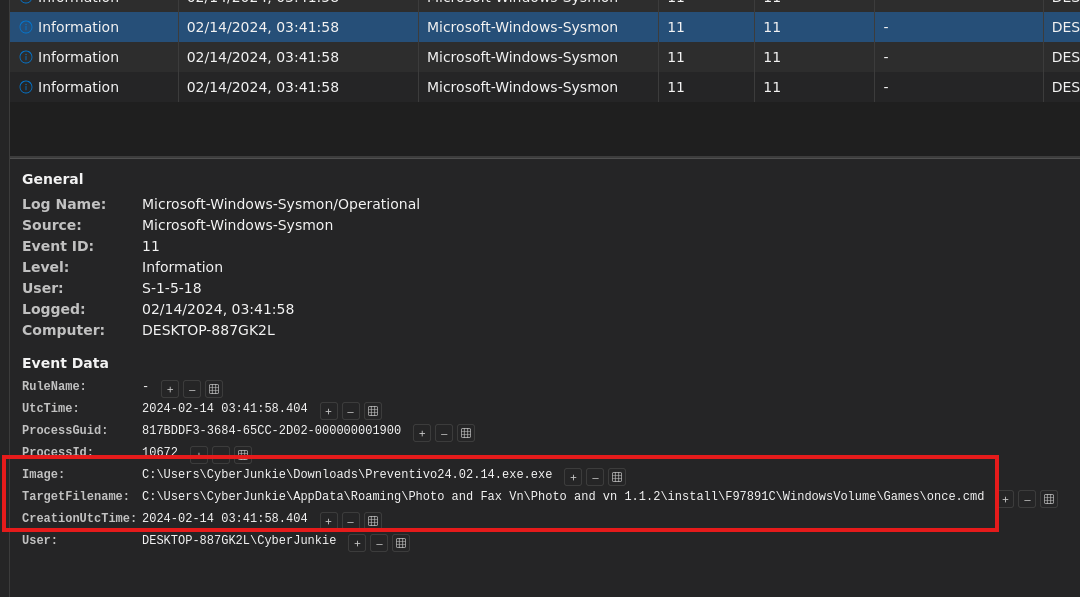
Task: Filter in ProcessGuid with its plus icon
Action: [422, 433]
